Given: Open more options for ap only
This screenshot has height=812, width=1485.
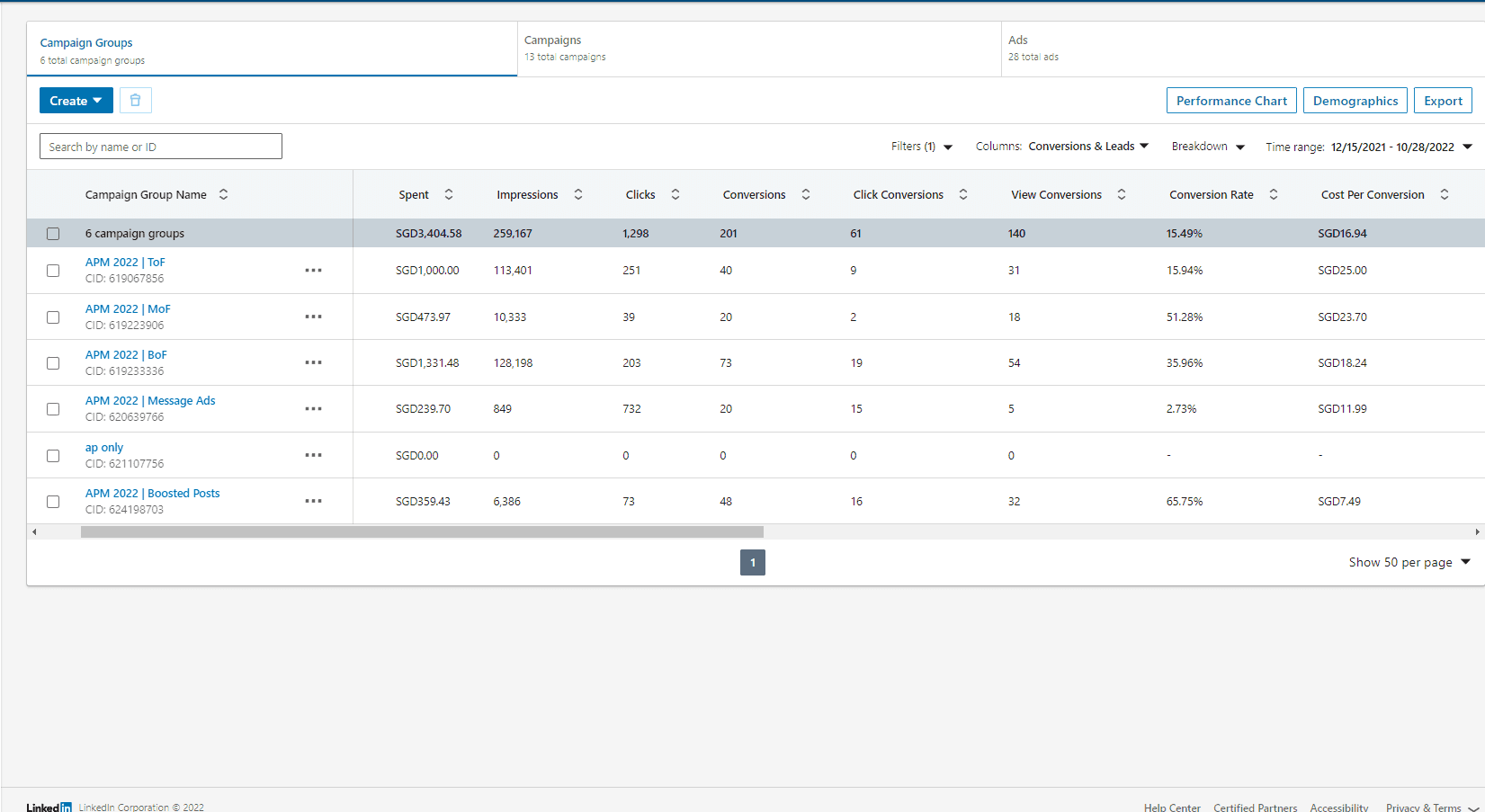Looking at the screenshot, I should [313, 455].
